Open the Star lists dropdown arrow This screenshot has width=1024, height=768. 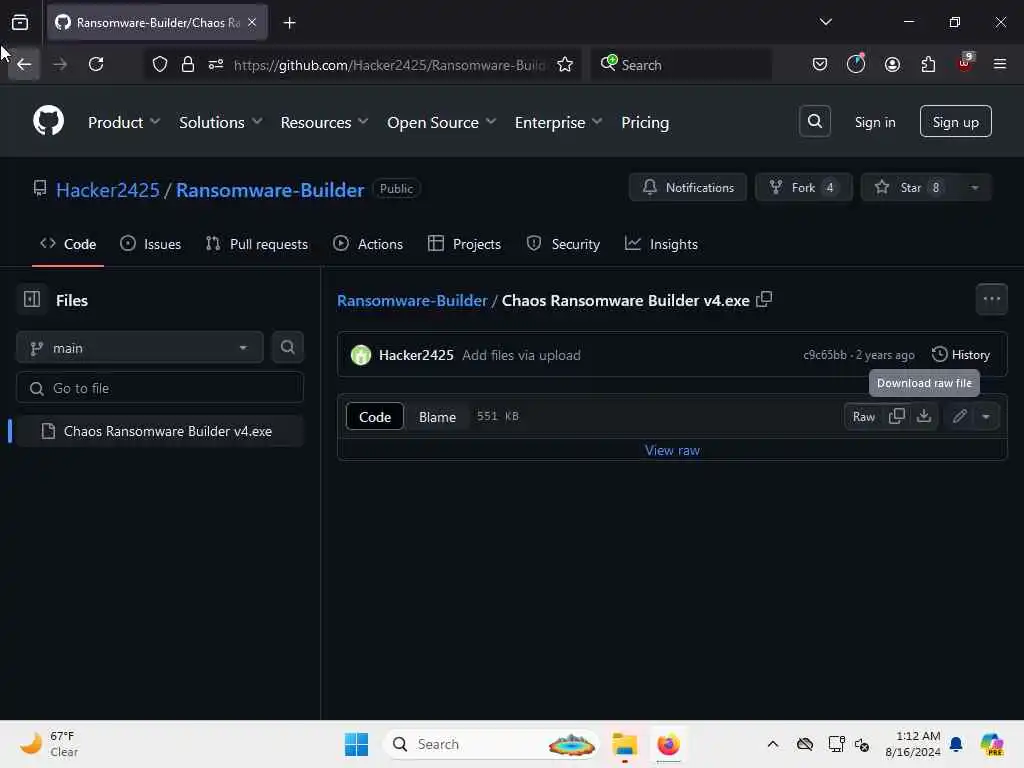tap(974, 187)
